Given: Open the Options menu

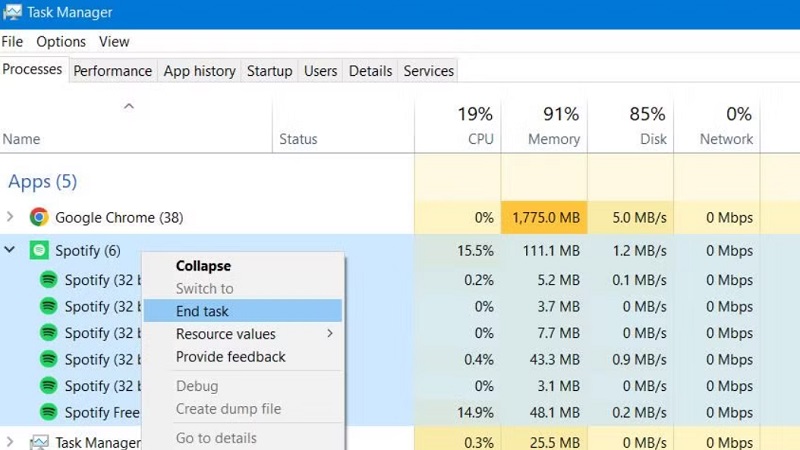Looking at the screenshot, I should pos(61,42).
